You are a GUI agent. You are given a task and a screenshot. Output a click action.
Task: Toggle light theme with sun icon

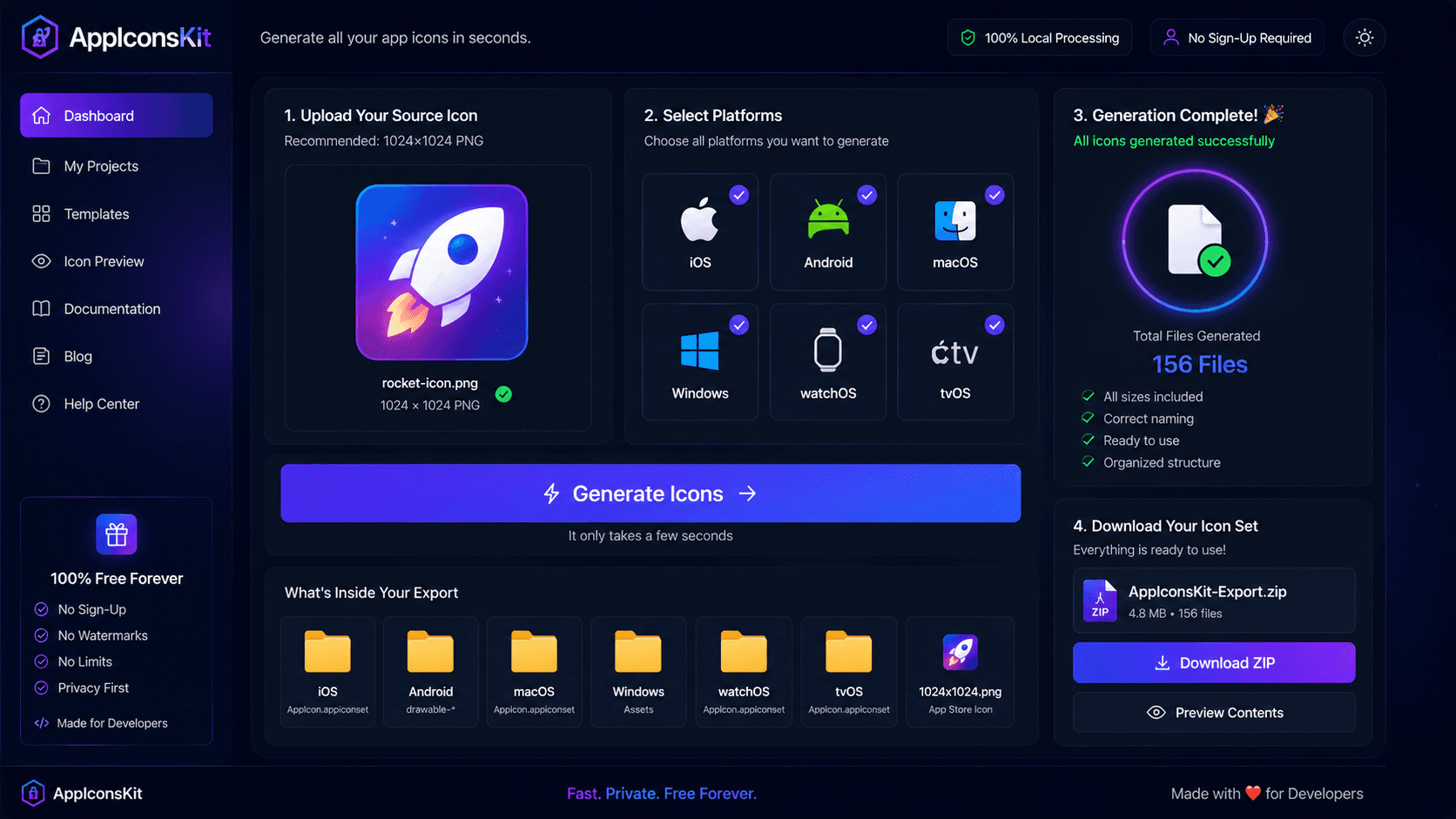[1365, 37]
